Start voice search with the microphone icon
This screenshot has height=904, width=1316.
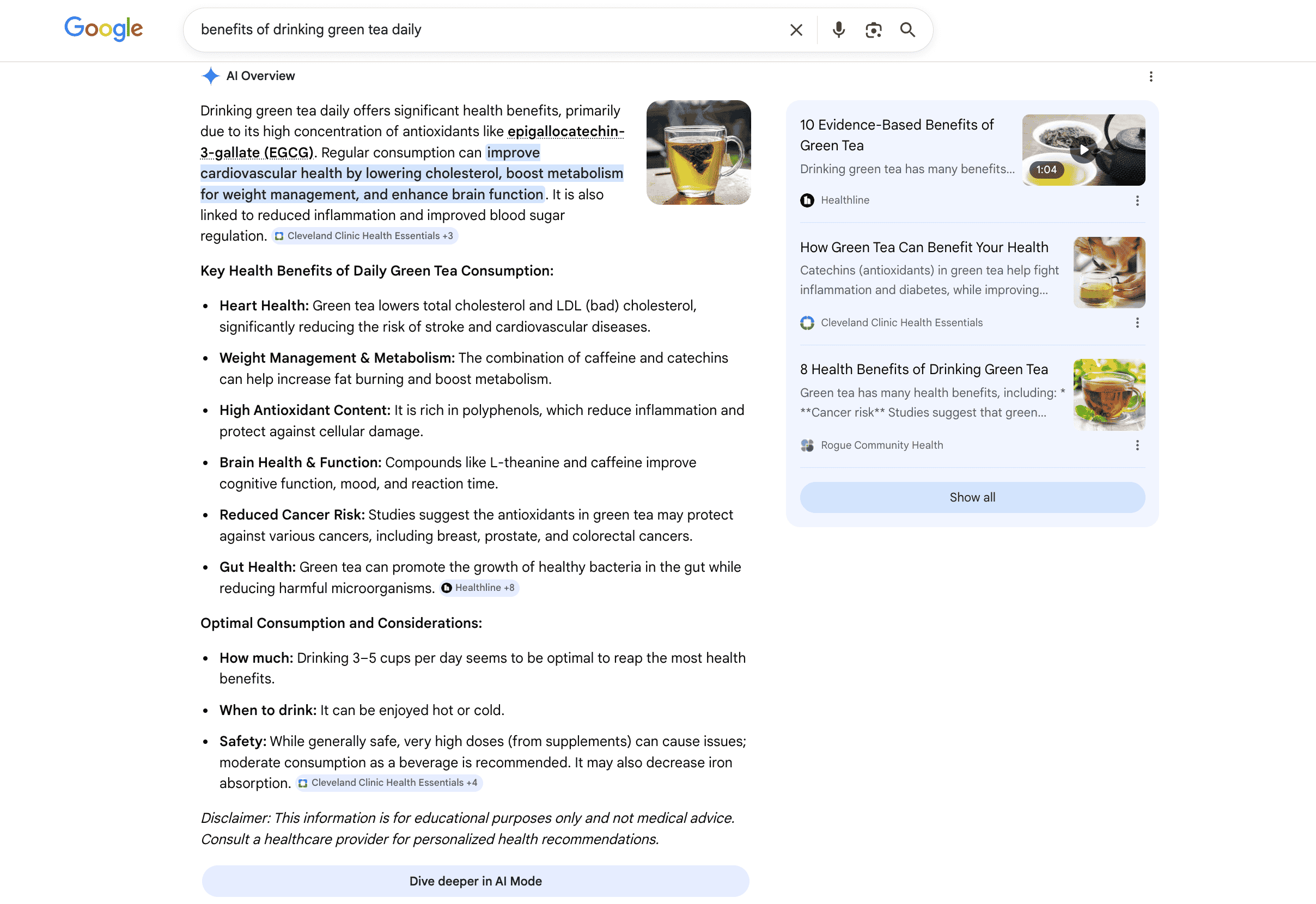838,30
